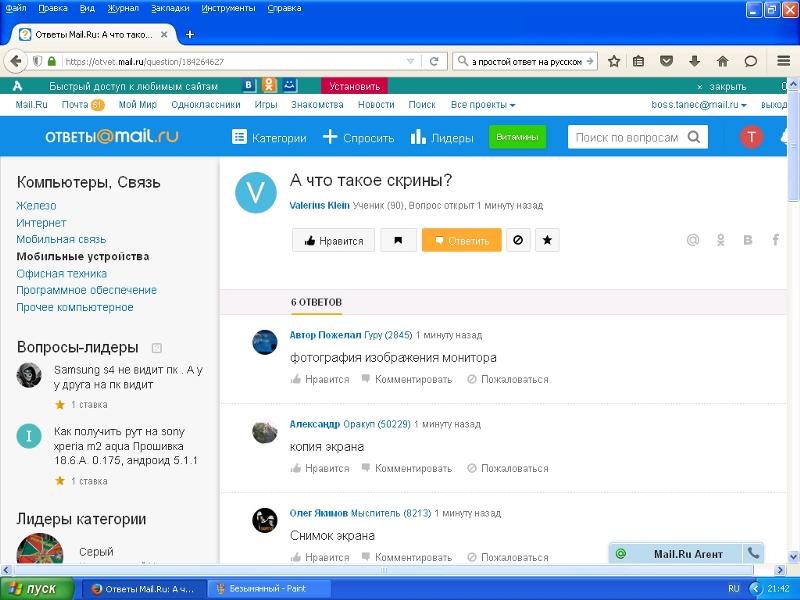
Task: Open the Закладки menu
Action: coord(170,8)
